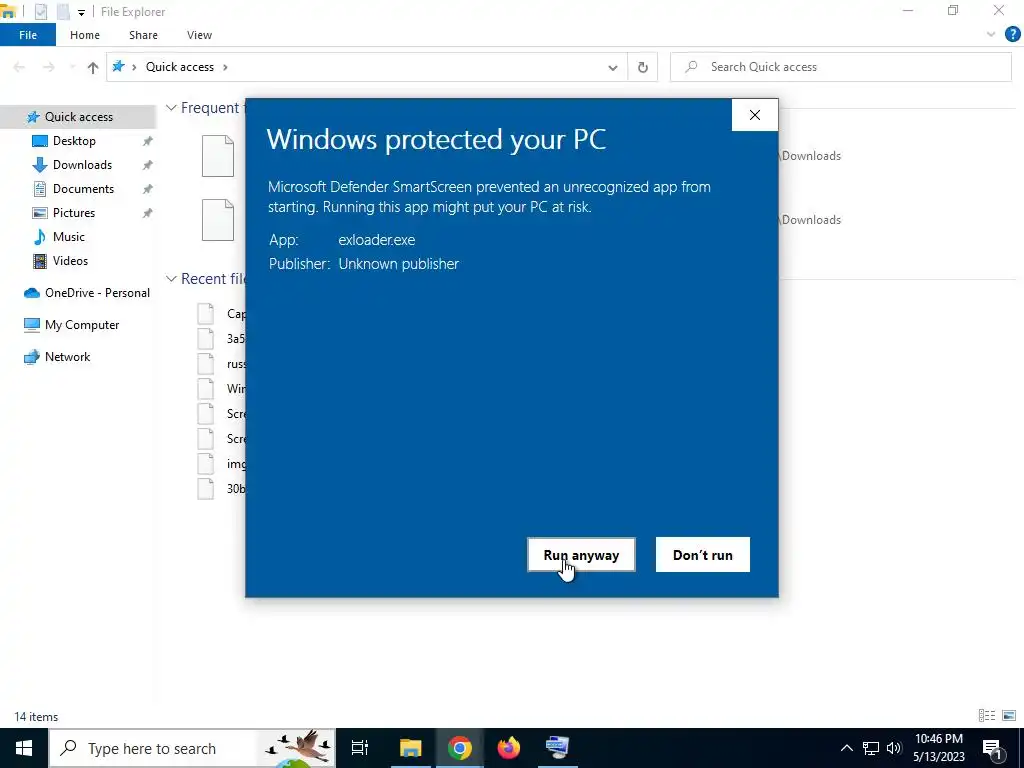The height and width of the screenshot is (768, 1024).
Task: Open Task View from the taskbar
Action: click(x=360, y=748)
